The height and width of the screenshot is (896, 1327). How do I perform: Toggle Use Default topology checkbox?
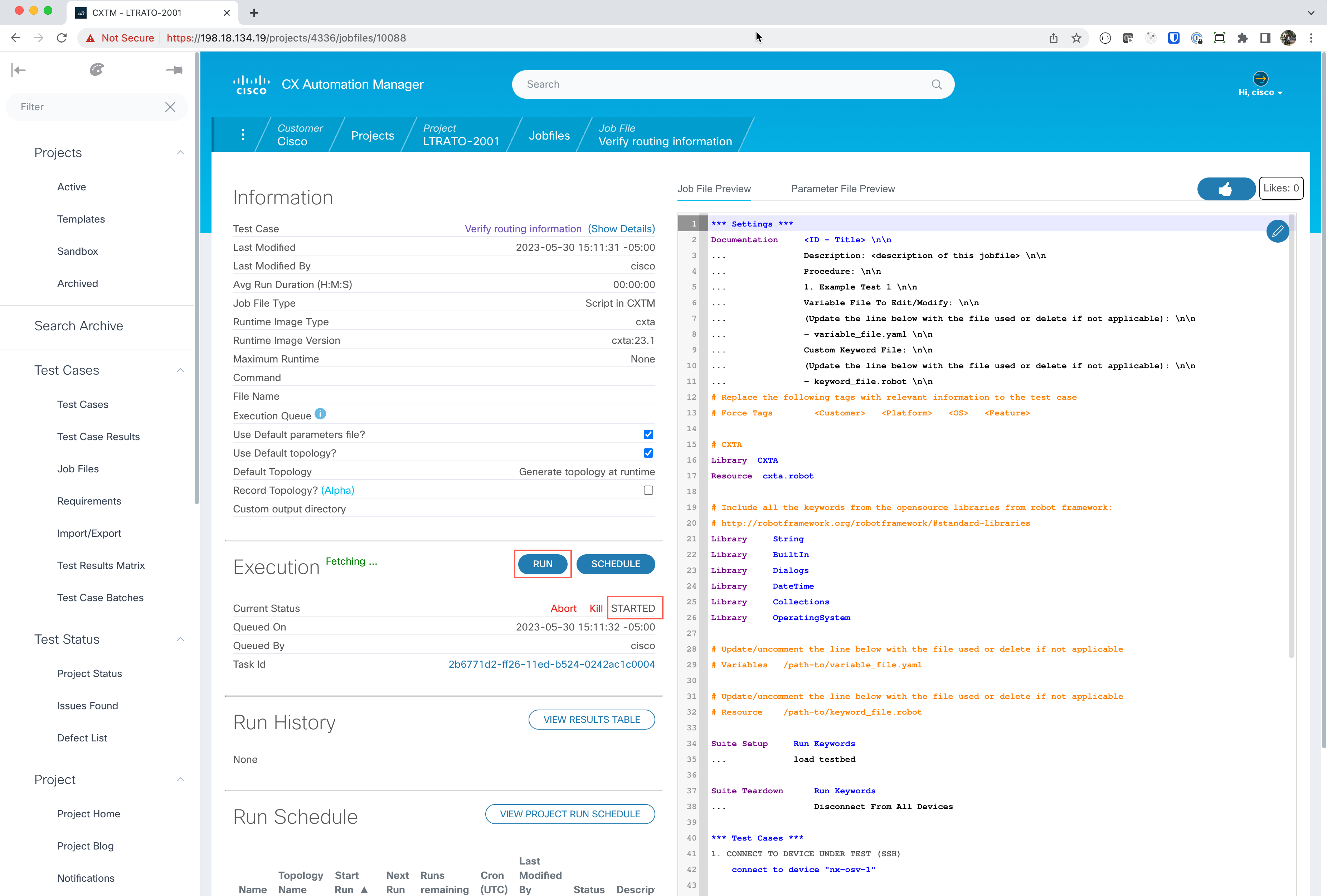coord(648,453)
